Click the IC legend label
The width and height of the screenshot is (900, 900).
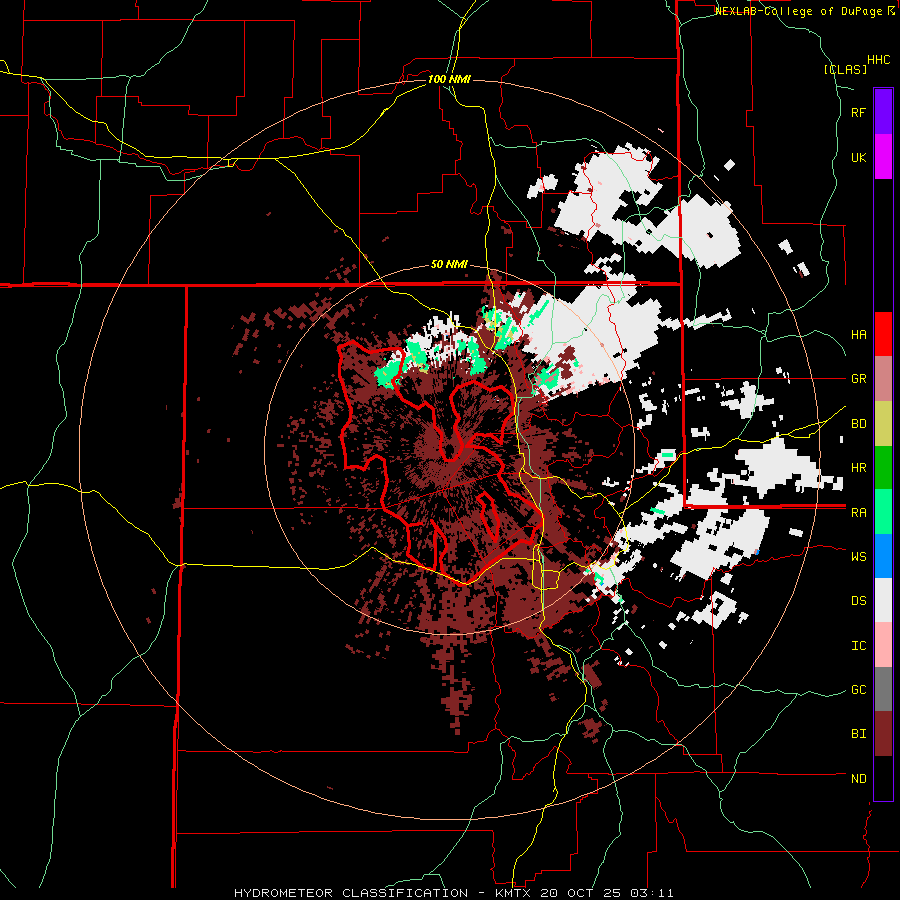(x=858, y=645)
